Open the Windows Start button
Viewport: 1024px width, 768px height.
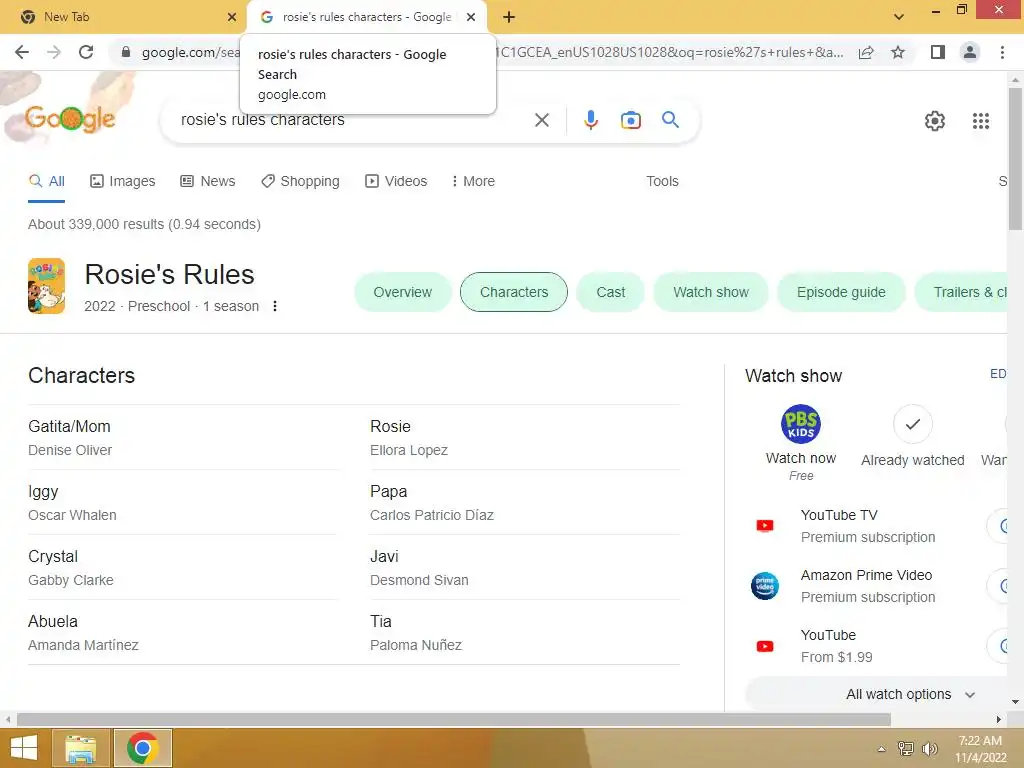24,748
